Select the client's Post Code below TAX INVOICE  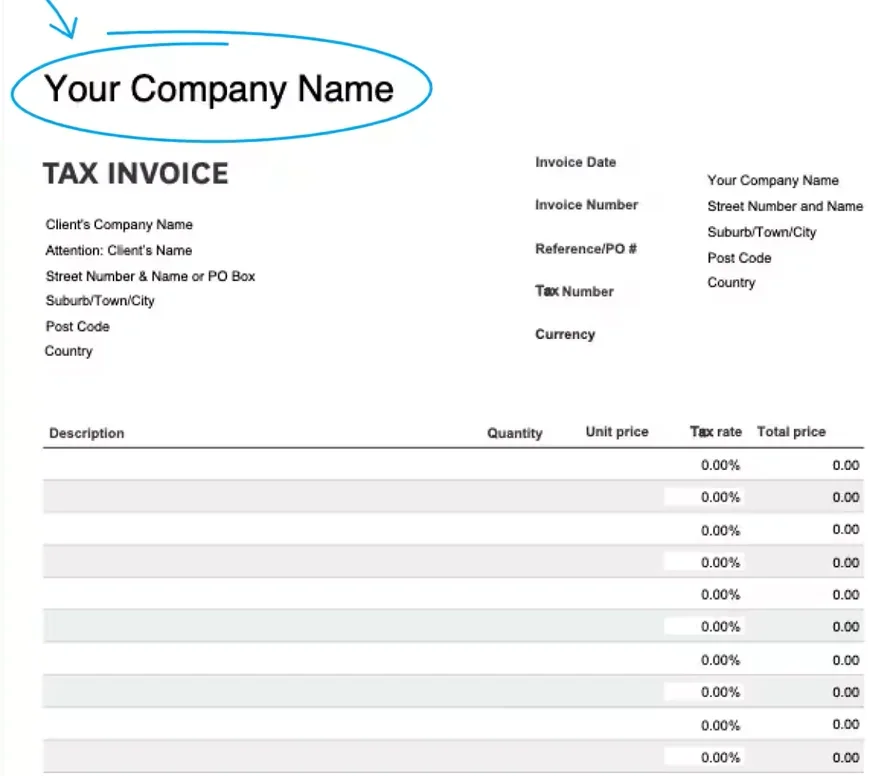(78, 326)
